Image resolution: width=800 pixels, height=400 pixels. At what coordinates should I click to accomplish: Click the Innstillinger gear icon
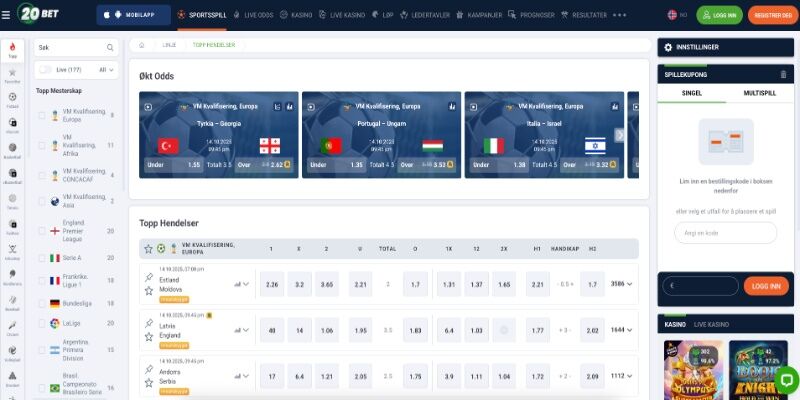click(x=667, y=47)
